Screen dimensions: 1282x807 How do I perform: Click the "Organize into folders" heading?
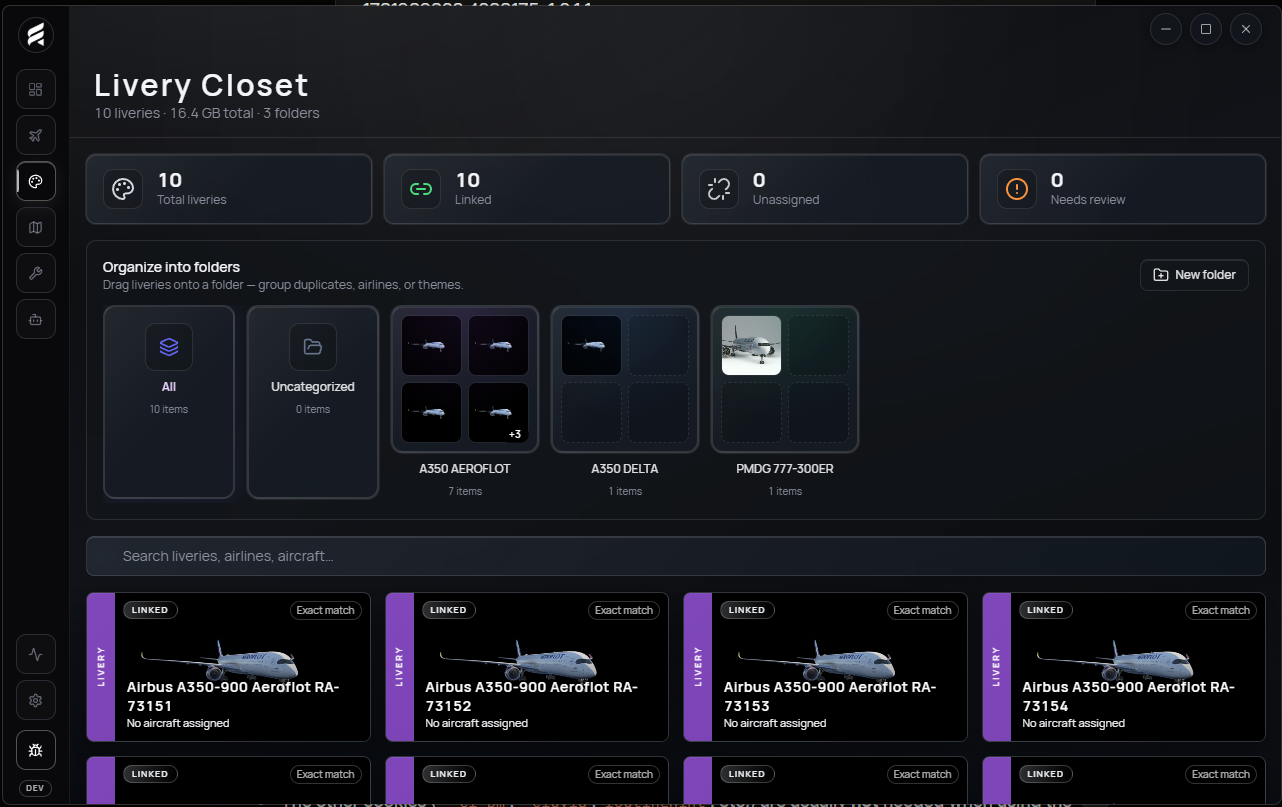171,267
